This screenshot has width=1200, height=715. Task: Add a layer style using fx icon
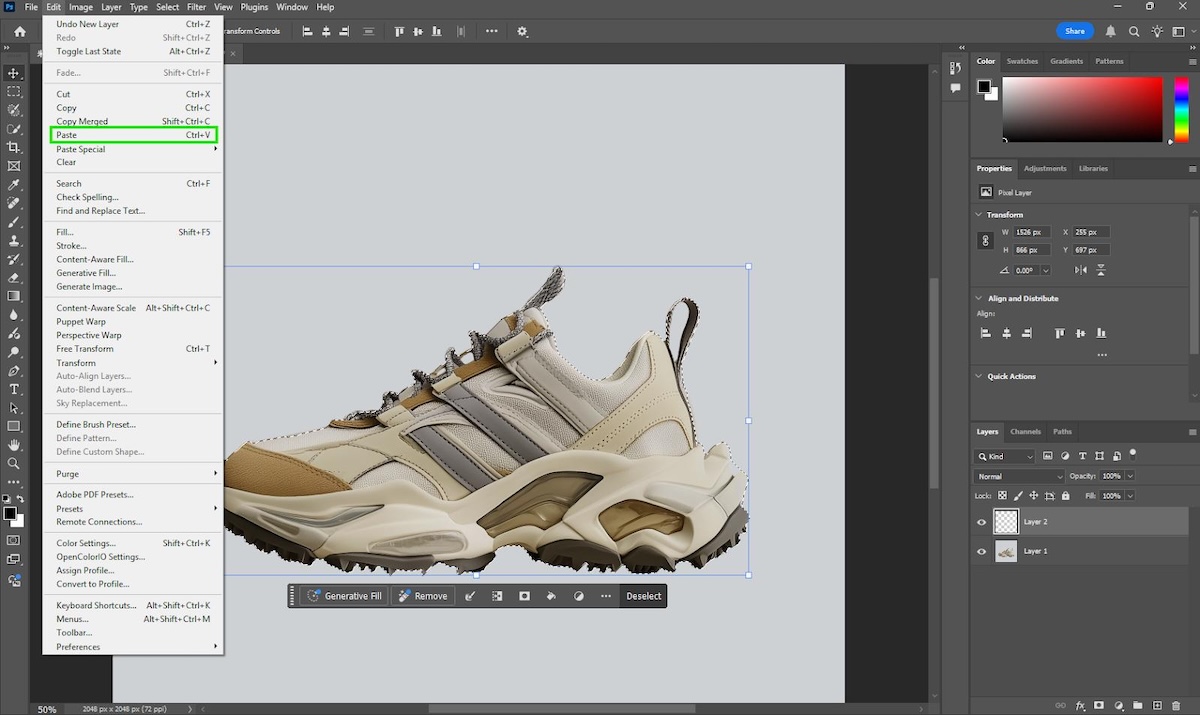(x=1080, y=706)
